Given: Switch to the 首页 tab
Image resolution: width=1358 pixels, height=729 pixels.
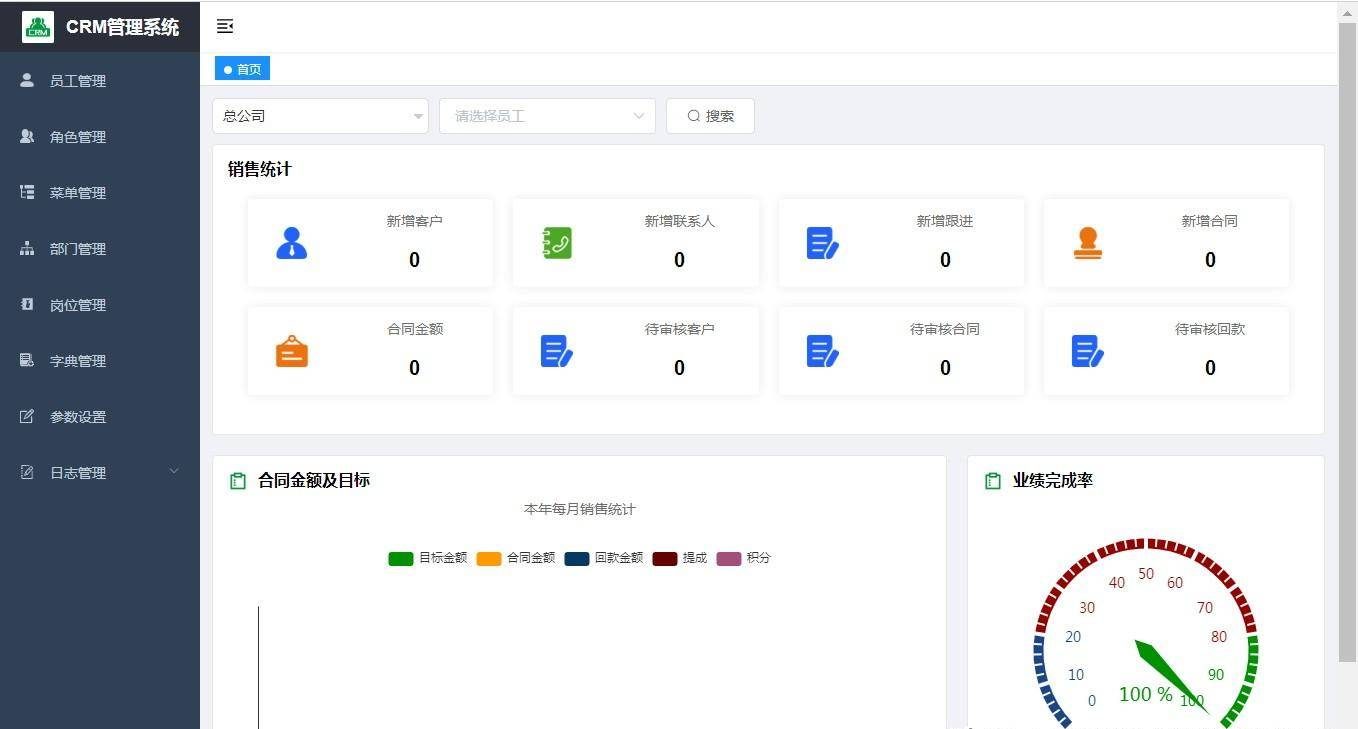Looking at the screenshot, I should pos(242,69).
